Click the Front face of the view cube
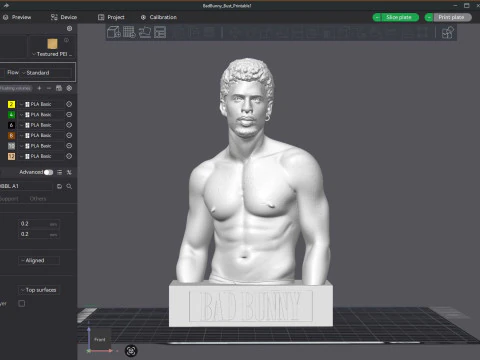The height and width of the screenshot is (360, 480). [100, 339]
